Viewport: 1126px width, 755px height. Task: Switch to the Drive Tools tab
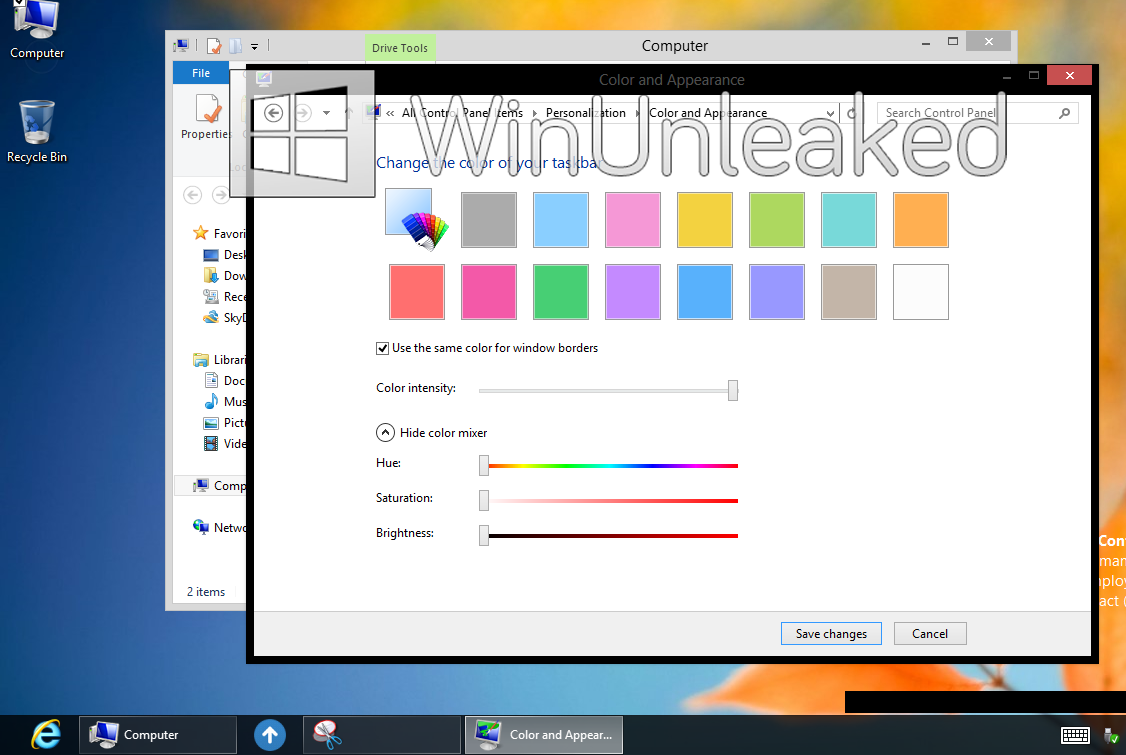400,47
